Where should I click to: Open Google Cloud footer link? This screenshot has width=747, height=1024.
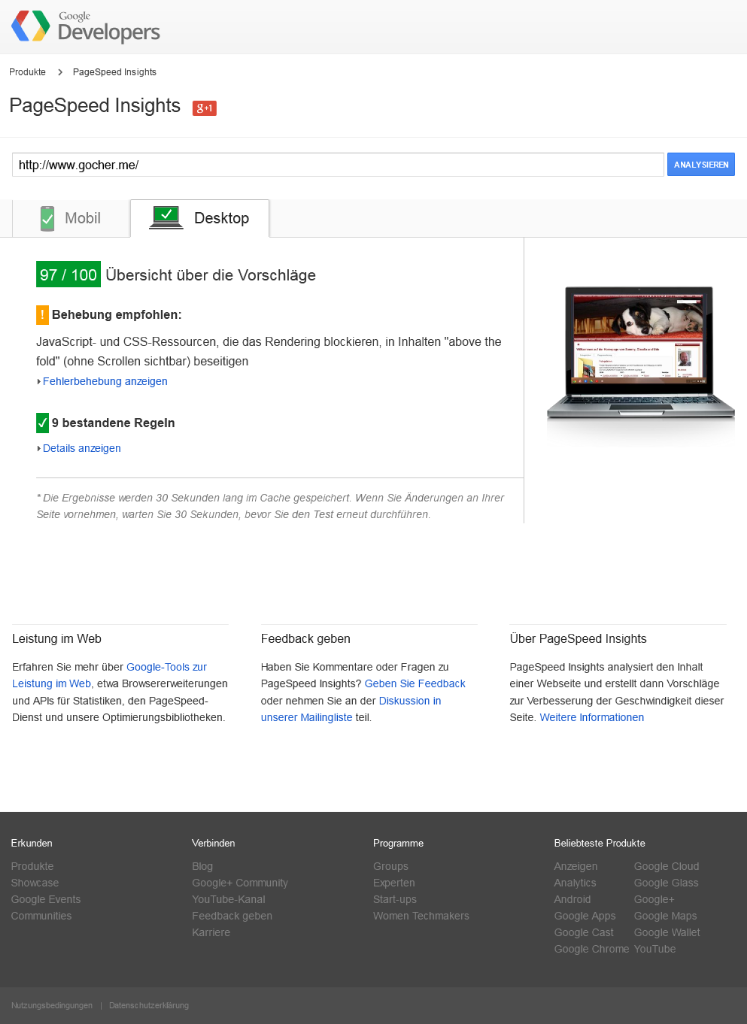coord(666,866)
